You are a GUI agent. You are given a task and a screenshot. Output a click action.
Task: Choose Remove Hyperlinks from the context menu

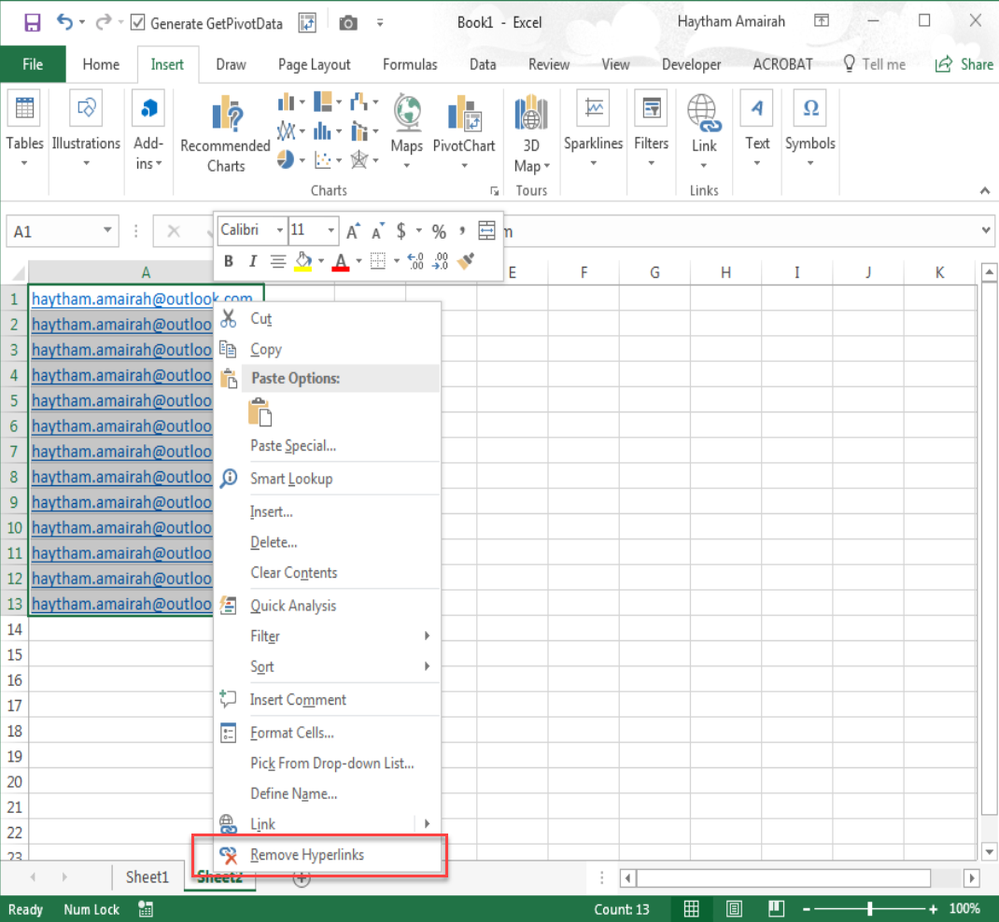[x=327, y=855]
